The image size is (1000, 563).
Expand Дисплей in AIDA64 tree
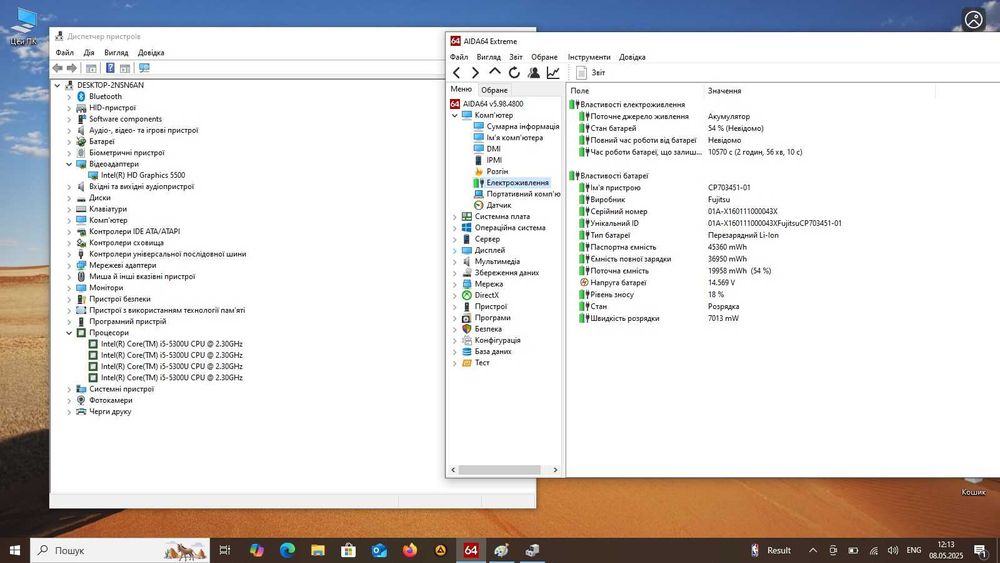point(455,251)
